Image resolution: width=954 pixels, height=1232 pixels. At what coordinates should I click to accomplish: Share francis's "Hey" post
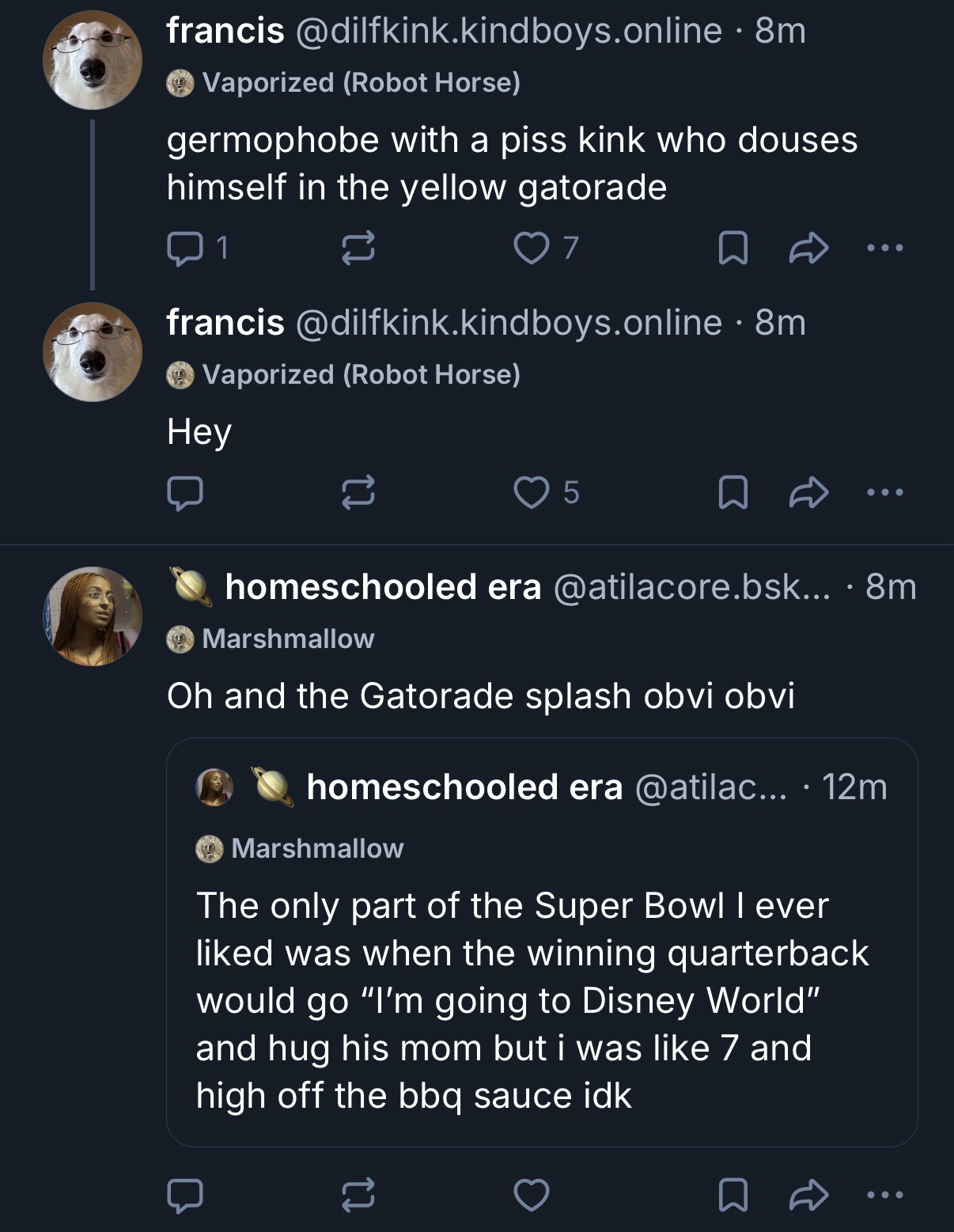click(x=809, y=493)
